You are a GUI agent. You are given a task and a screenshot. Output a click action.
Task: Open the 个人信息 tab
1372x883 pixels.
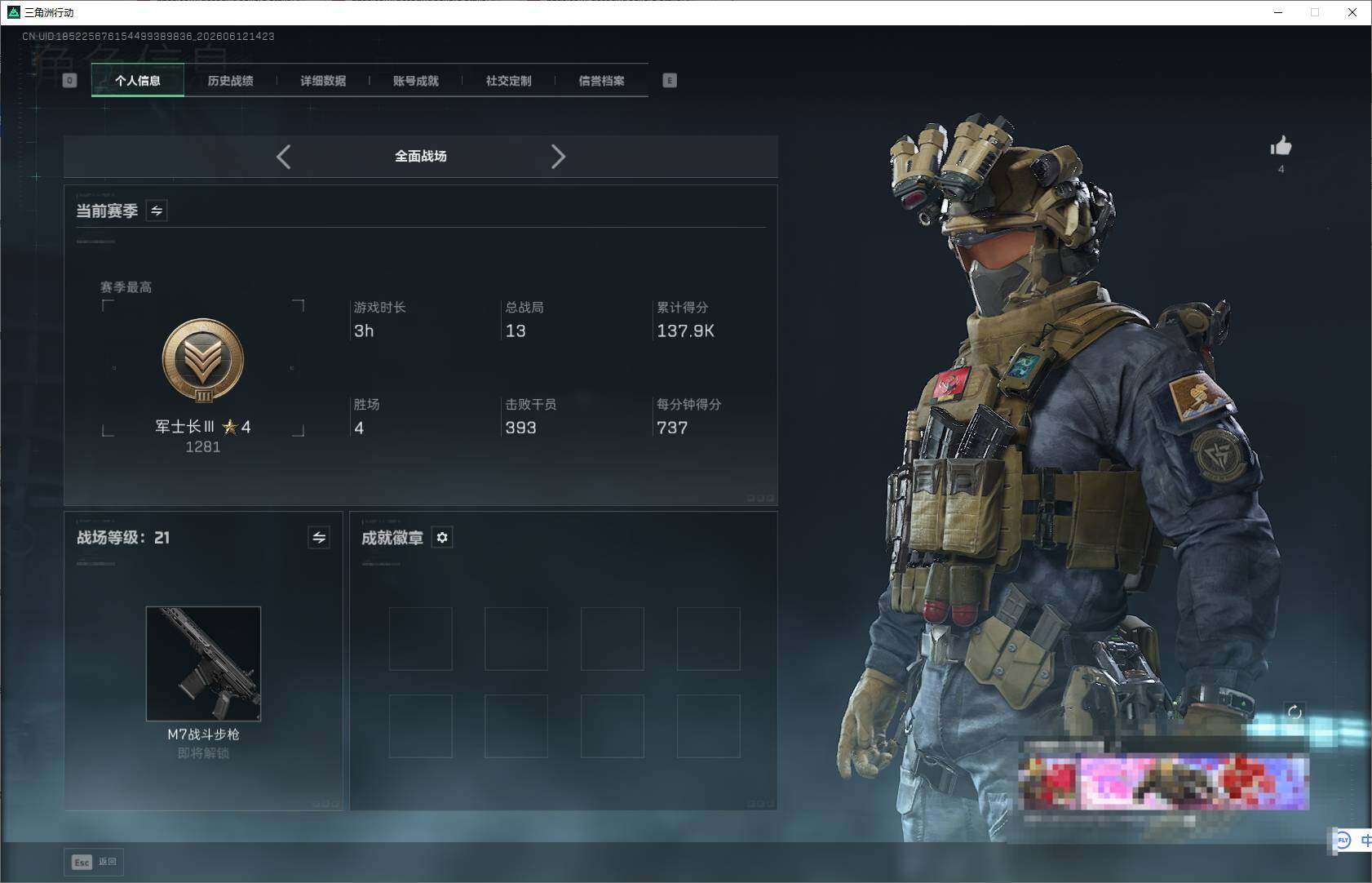138,81
